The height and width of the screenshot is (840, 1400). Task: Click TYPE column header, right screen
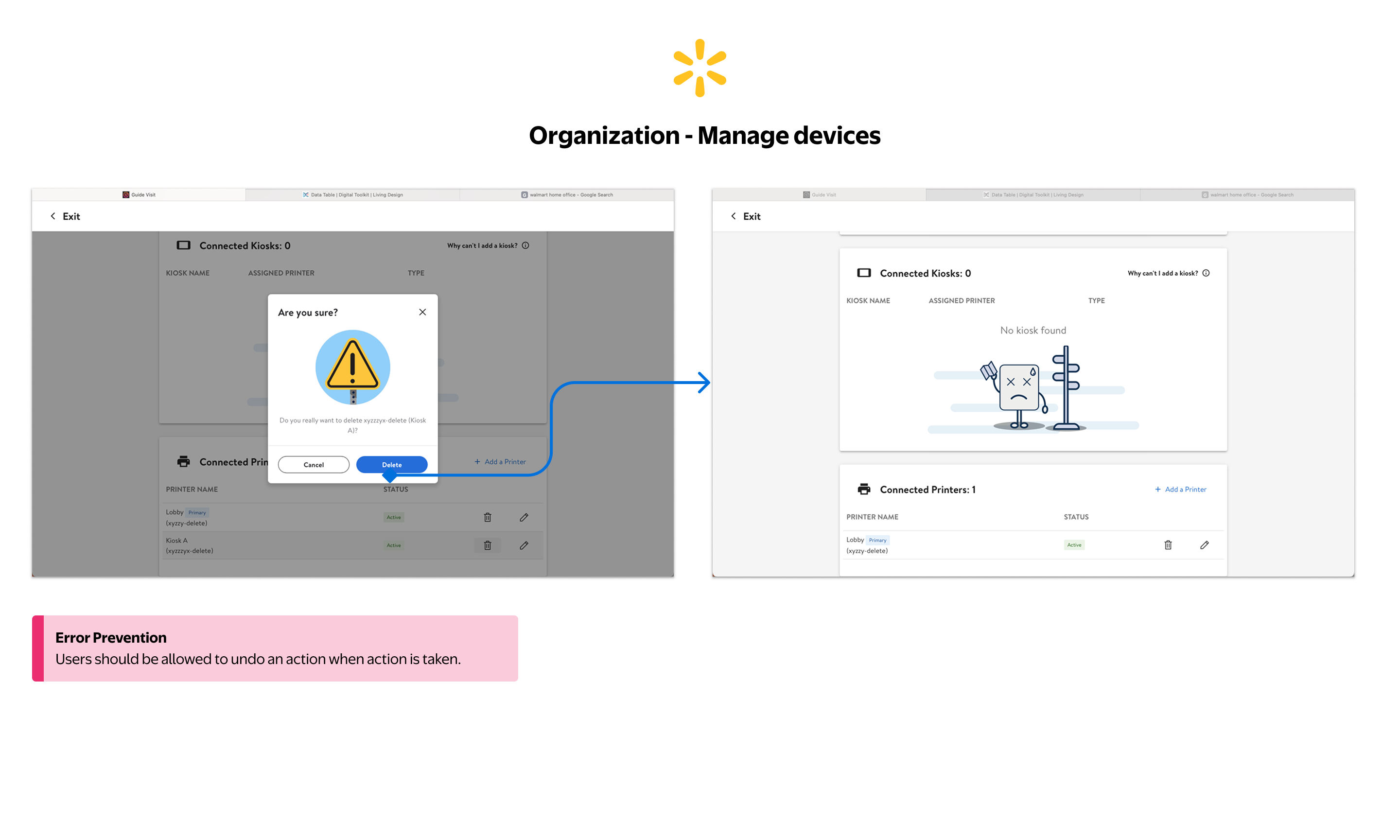point(1096,300)
